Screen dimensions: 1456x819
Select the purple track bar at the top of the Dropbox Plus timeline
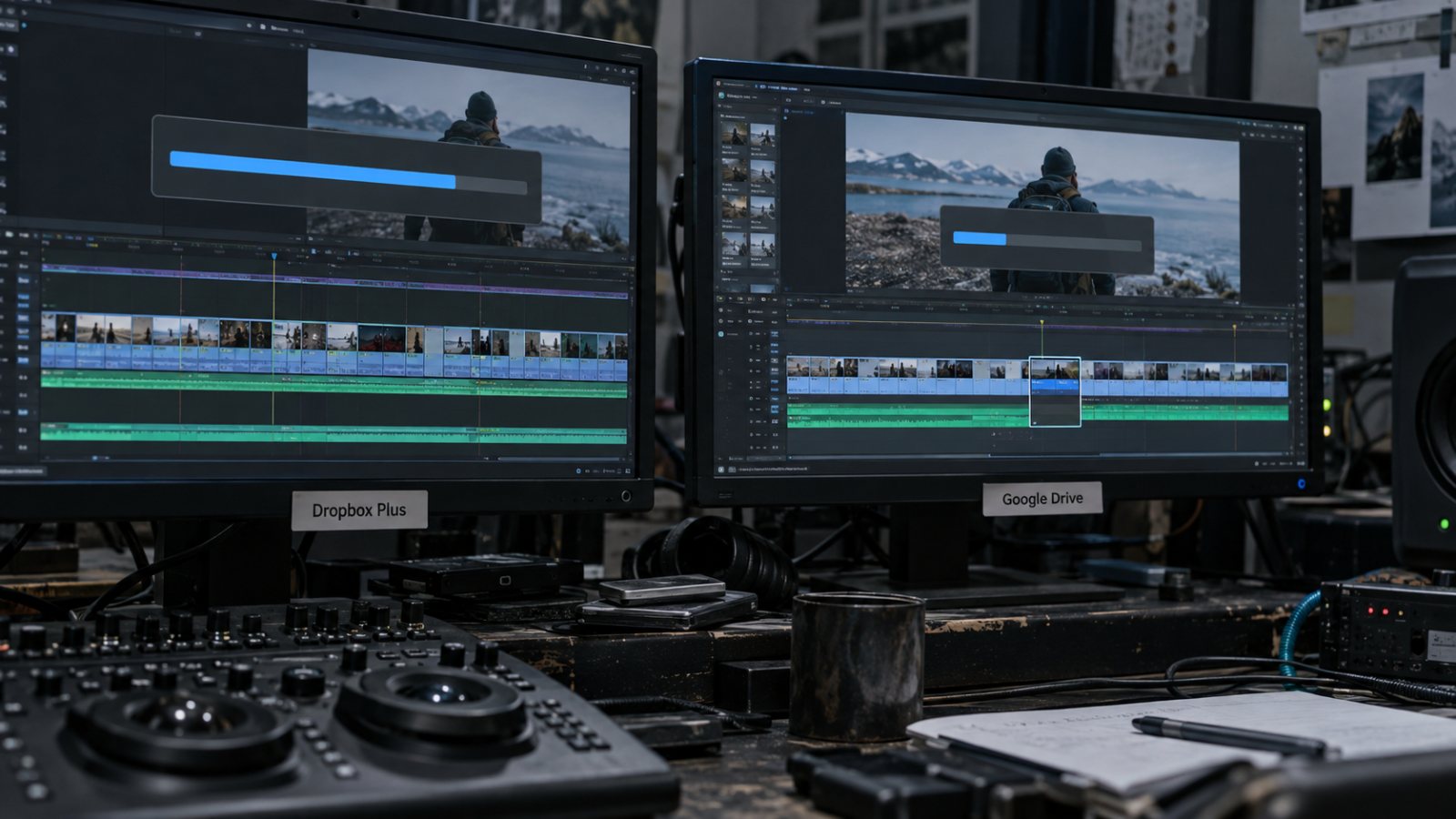tap(335, 281)
